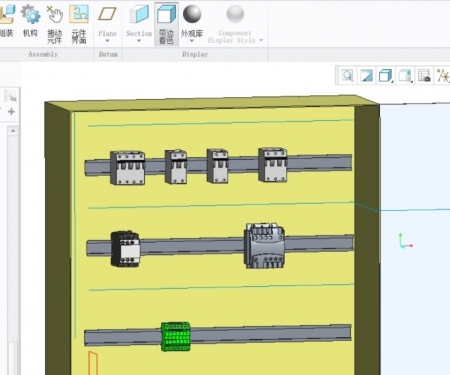Expand the Section dropdown arrow
Screen dimensions: 450x375
(139, 41)
